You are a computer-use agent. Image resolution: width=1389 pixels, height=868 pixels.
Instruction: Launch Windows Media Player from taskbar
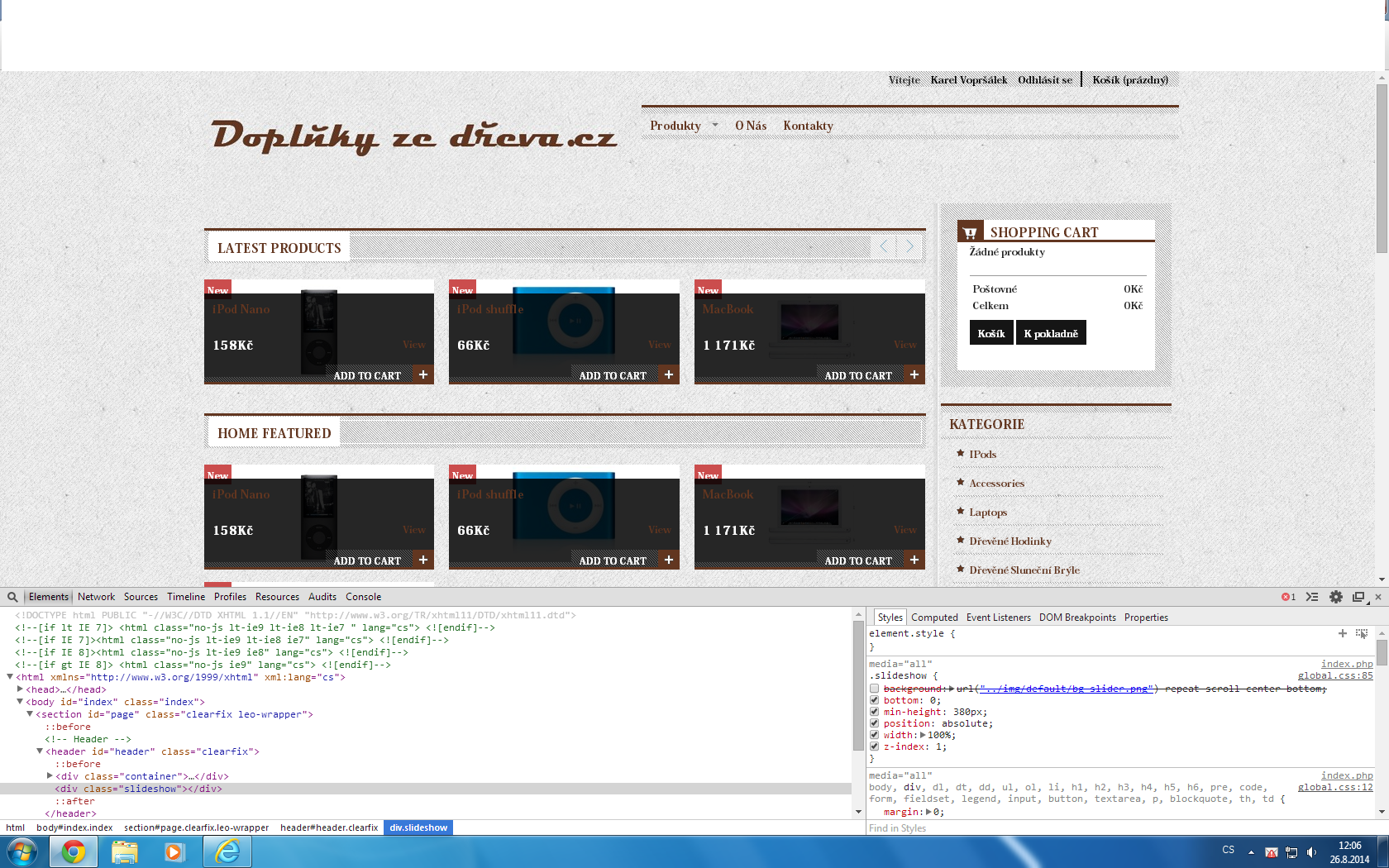click(x=174, y=851)
